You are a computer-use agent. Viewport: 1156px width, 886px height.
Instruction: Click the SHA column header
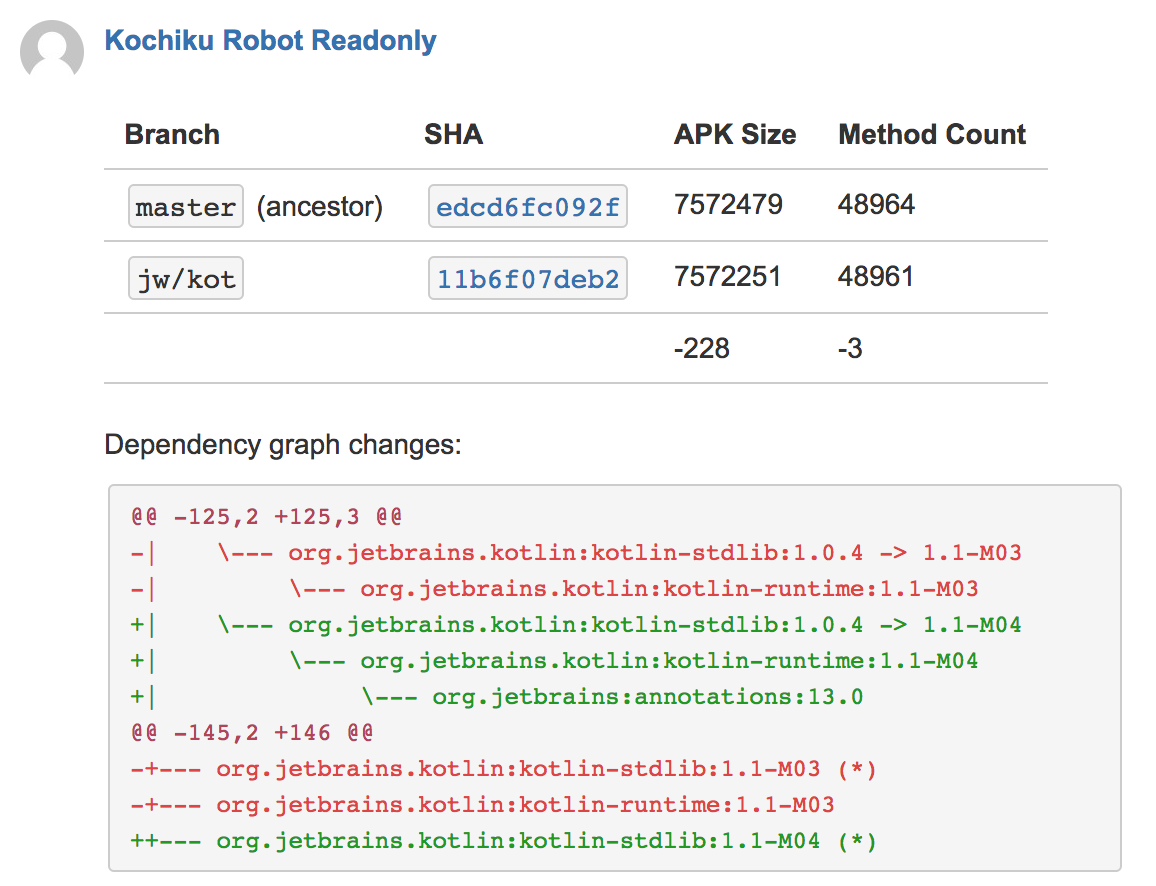453,135
